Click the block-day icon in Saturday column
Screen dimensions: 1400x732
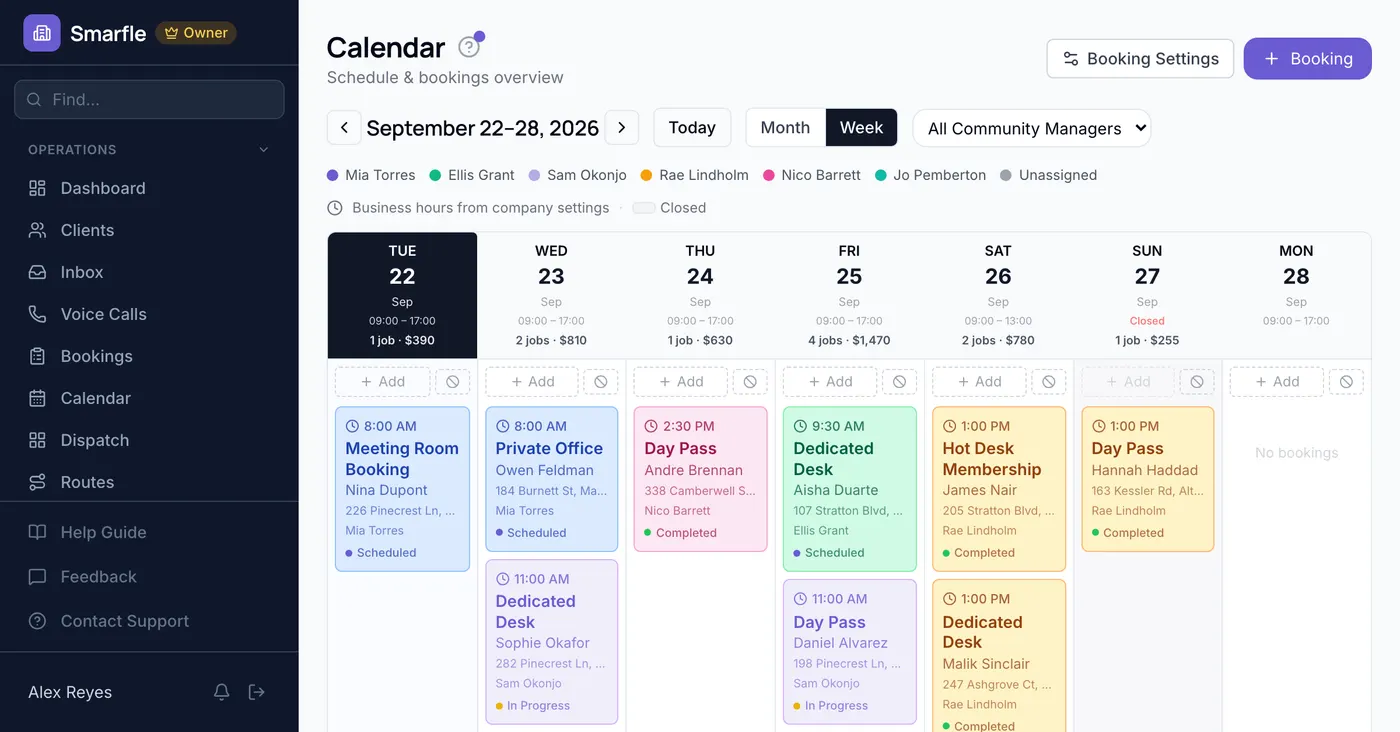[1048, 382]
